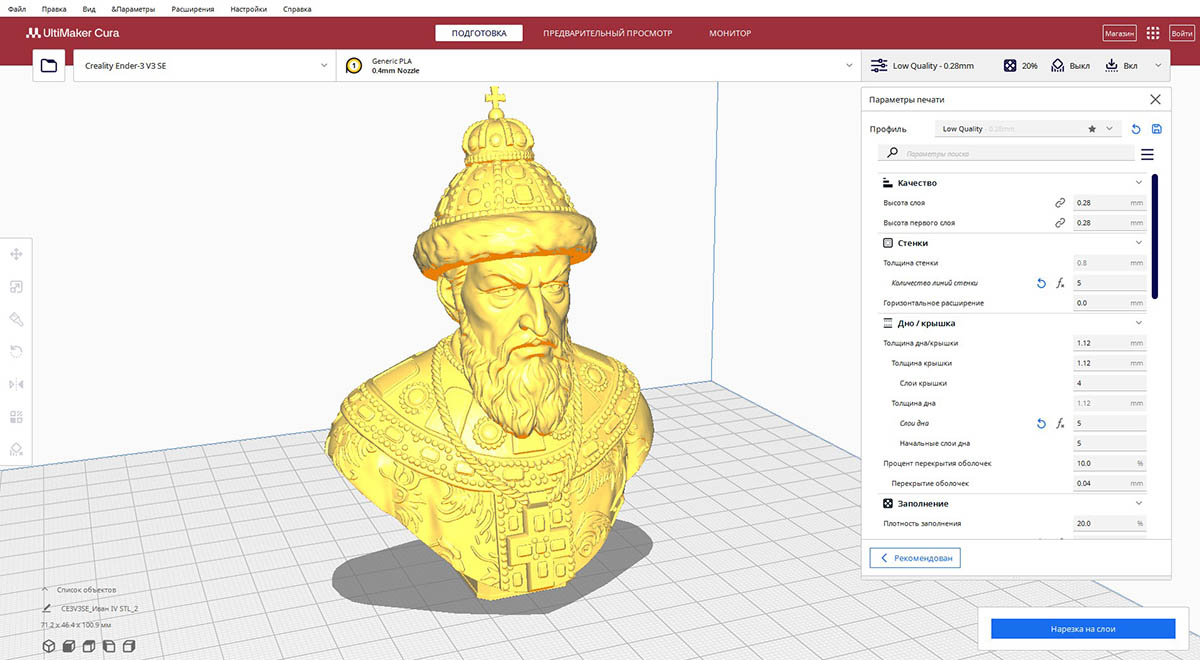Save profile with floppy disk icon
This screenshot has height=660, width=1200.
(x=1157, y=129)
